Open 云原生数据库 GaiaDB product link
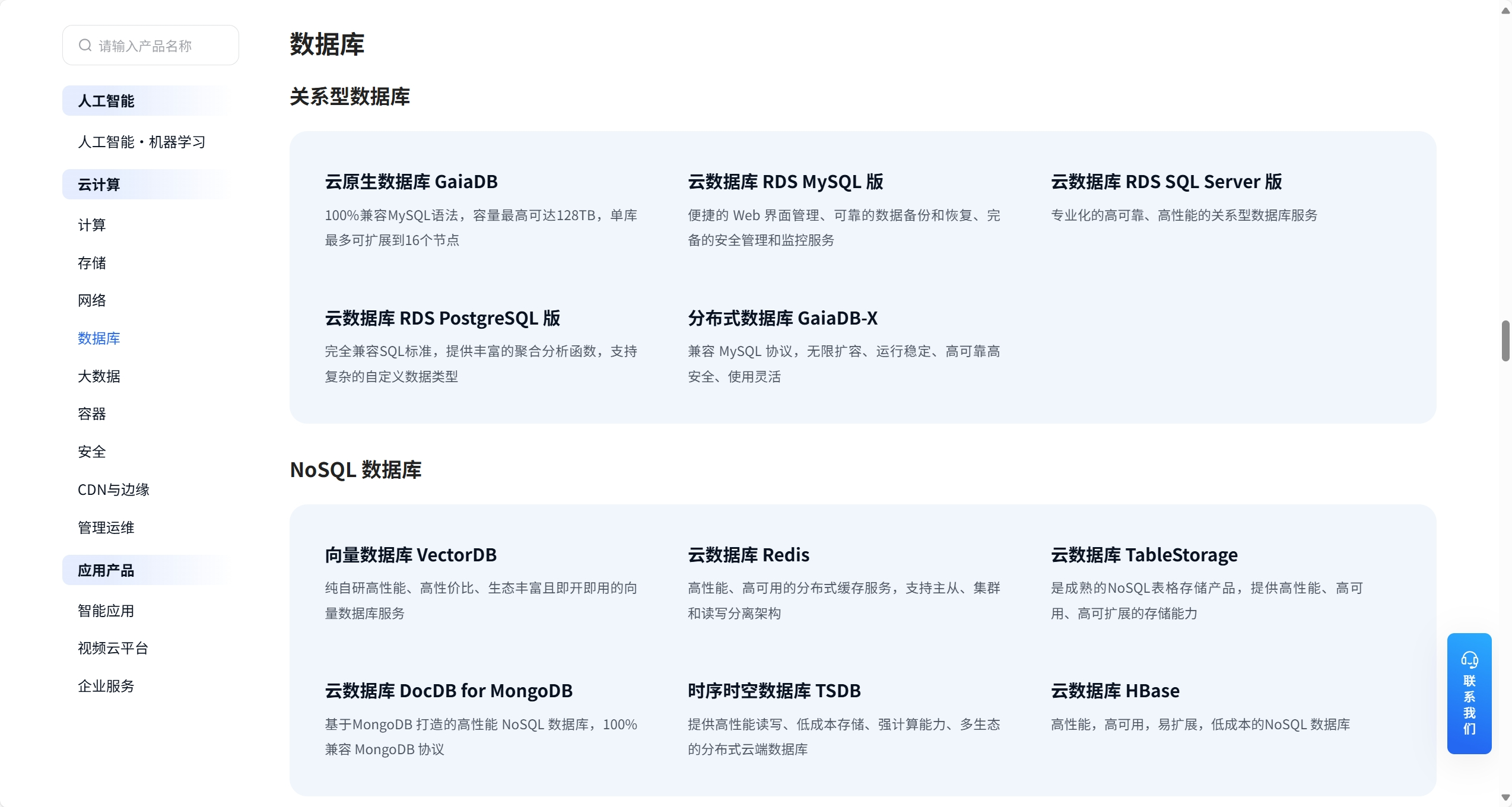 pyautogui.click(x=411, y=182)
